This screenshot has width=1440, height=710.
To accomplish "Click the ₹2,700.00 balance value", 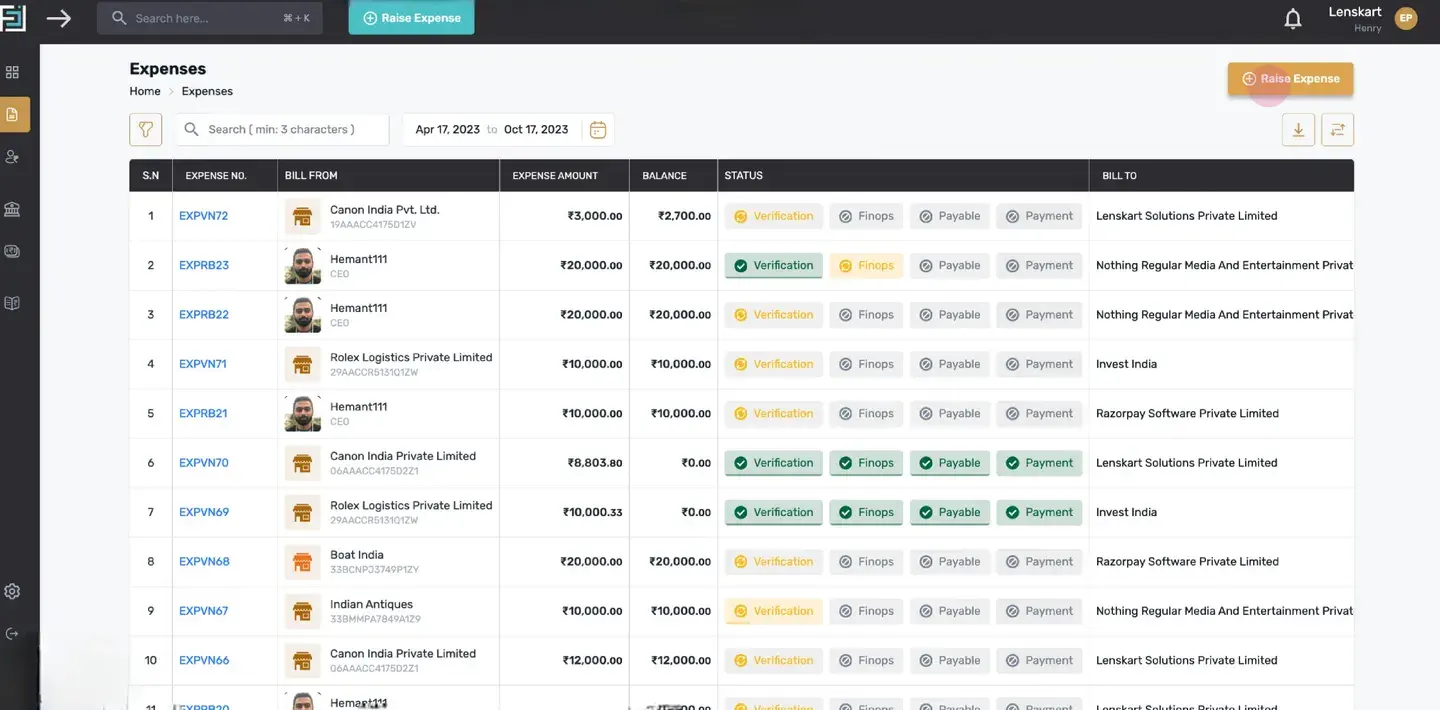I will [684, 216].
